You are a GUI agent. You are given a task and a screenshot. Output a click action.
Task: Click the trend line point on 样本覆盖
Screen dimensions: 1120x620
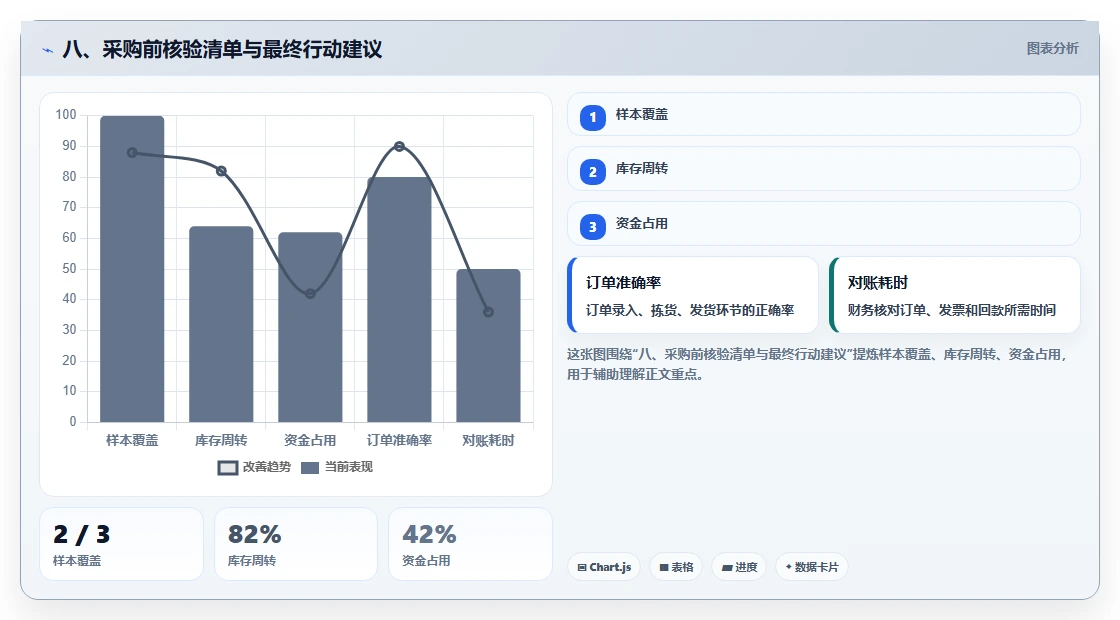coord(132,153)
